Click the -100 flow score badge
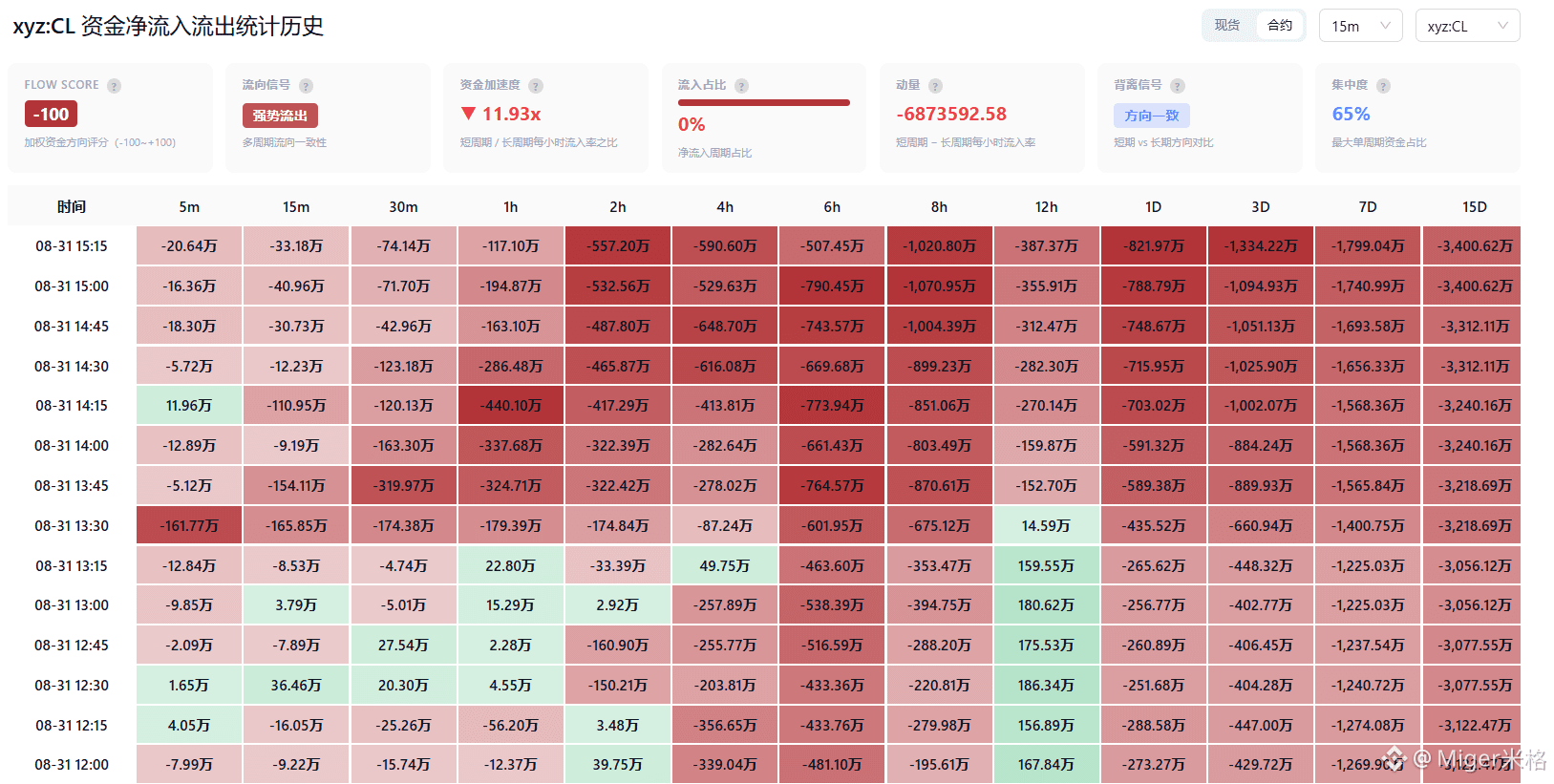The height and width of the screenshot is (784, 1554). pyautogui.click(x=51, y=115)
